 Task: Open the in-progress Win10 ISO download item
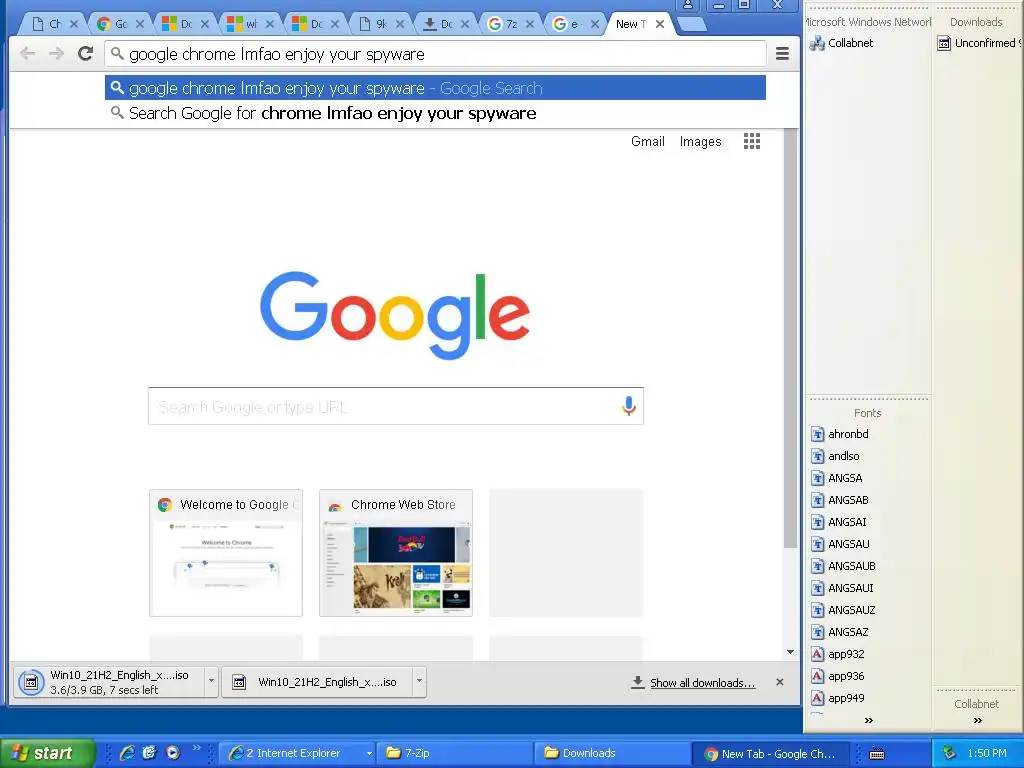coord(109,682)
